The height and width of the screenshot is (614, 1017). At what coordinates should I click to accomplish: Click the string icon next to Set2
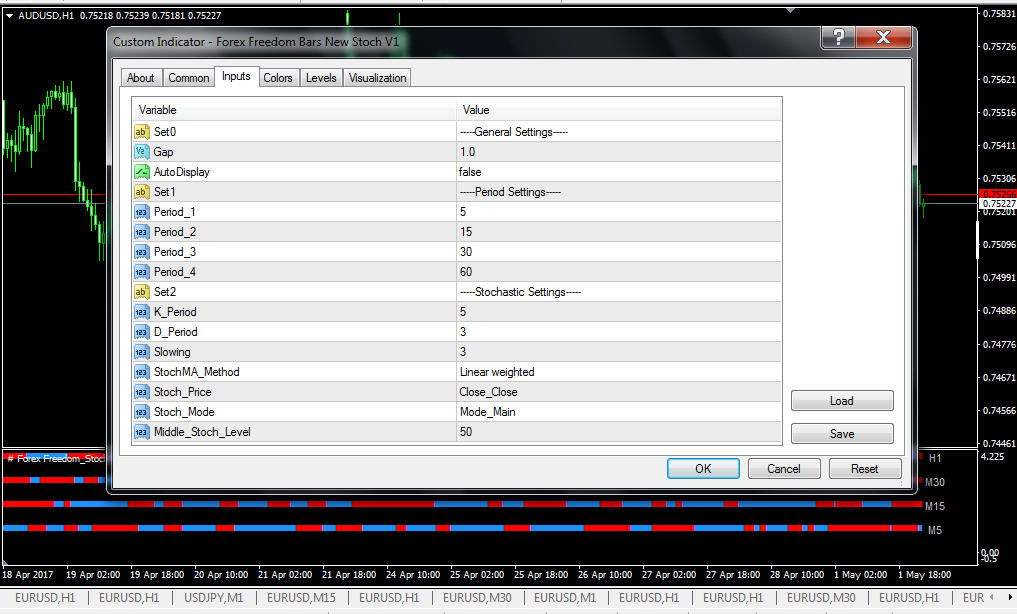coord(141,292)
